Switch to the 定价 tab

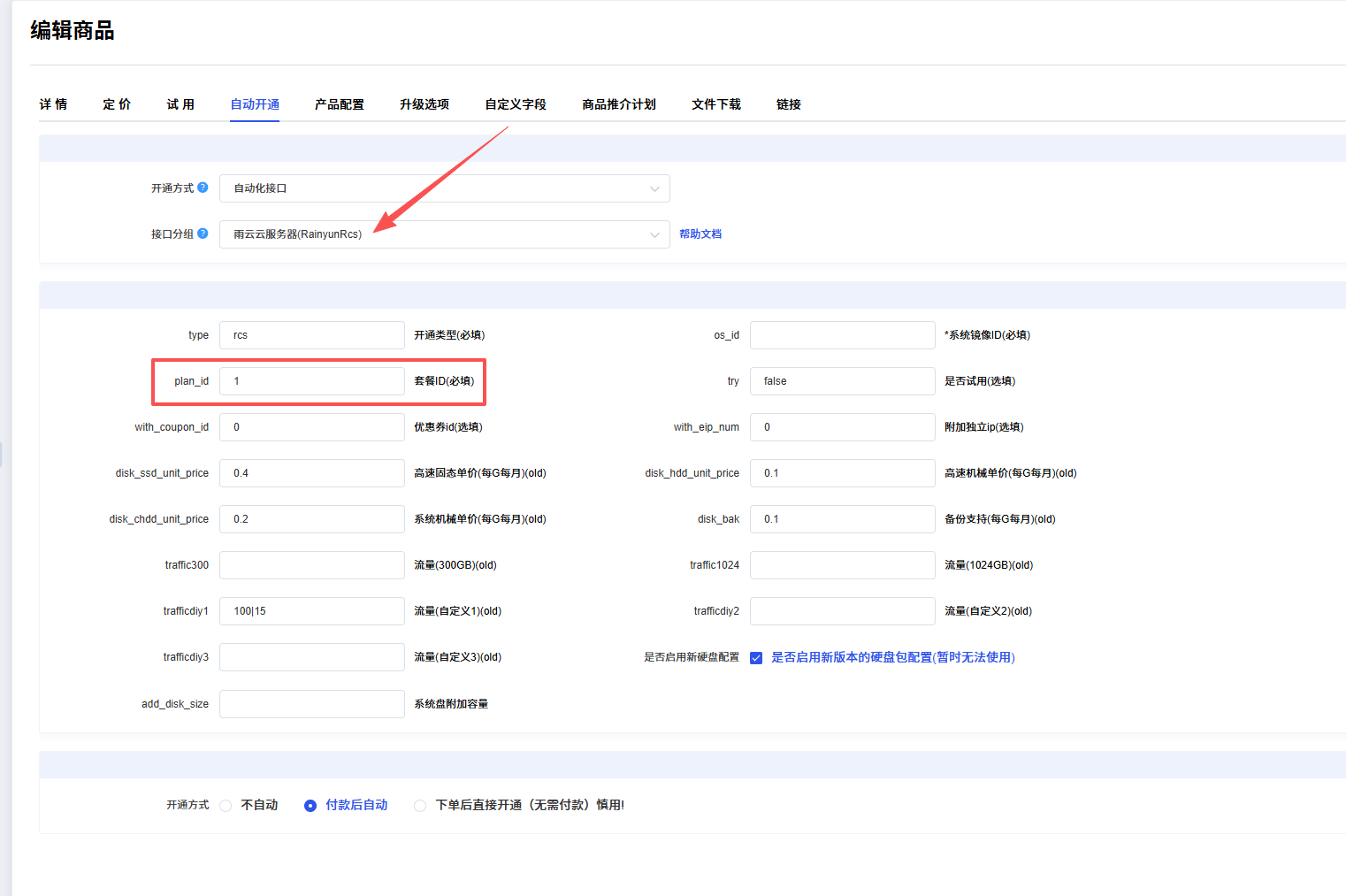click(117, 104)
